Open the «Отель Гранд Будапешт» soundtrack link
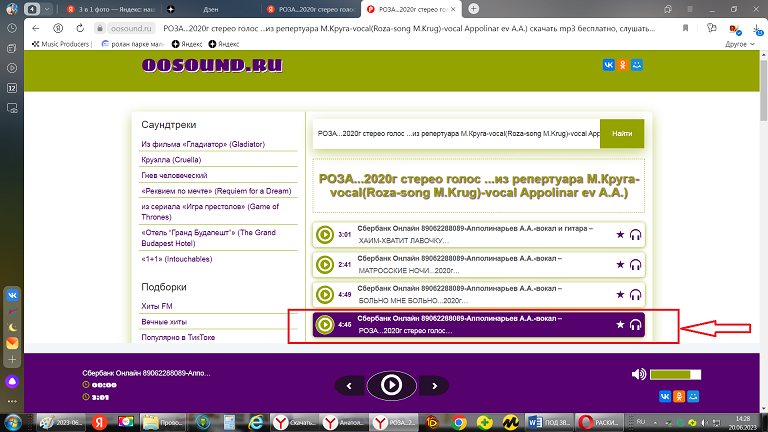The width and height of the screenshot is (768, 432). (208, 238)
